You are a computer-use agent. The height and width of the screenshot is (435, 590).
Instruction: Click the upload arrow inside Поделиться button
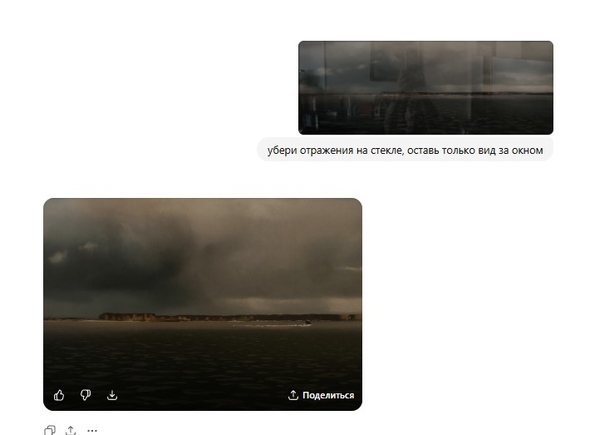click(293, 395)
